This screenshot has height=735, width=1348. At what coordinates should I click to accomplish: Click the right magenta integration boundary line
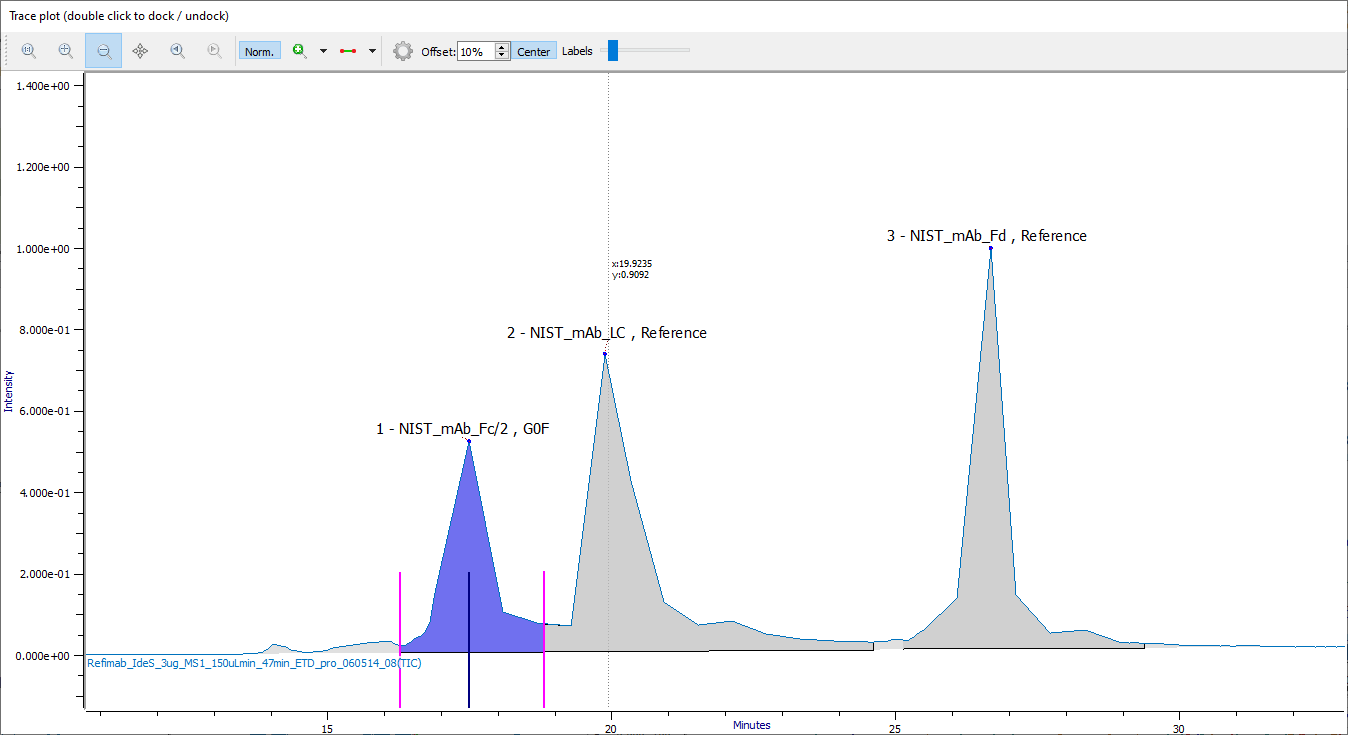click(x=544, y=640)
